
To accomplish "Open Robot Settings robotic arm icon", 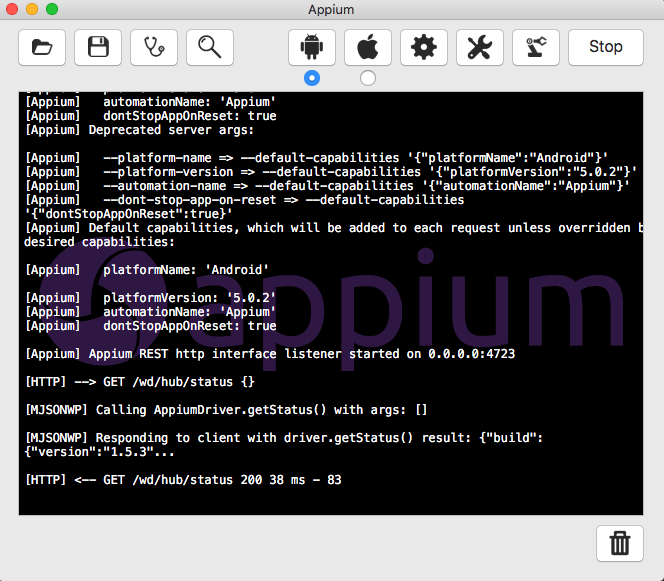I will click(536, 47).
